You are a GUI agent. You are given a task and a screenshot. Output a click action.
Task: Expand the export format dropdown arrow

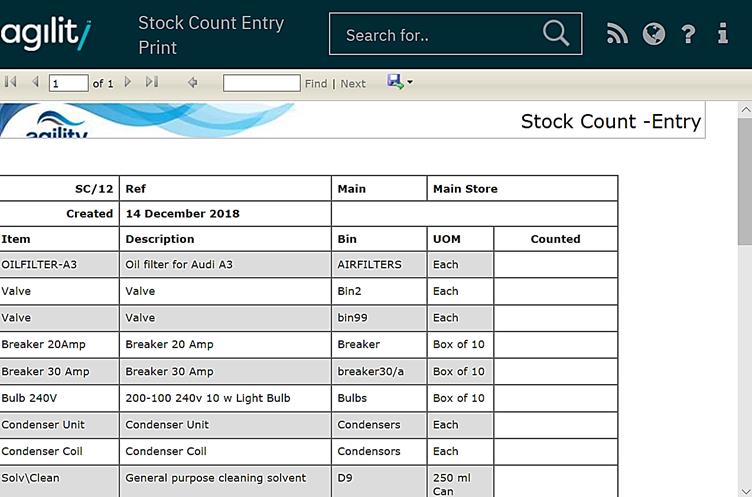click(410, 84)
